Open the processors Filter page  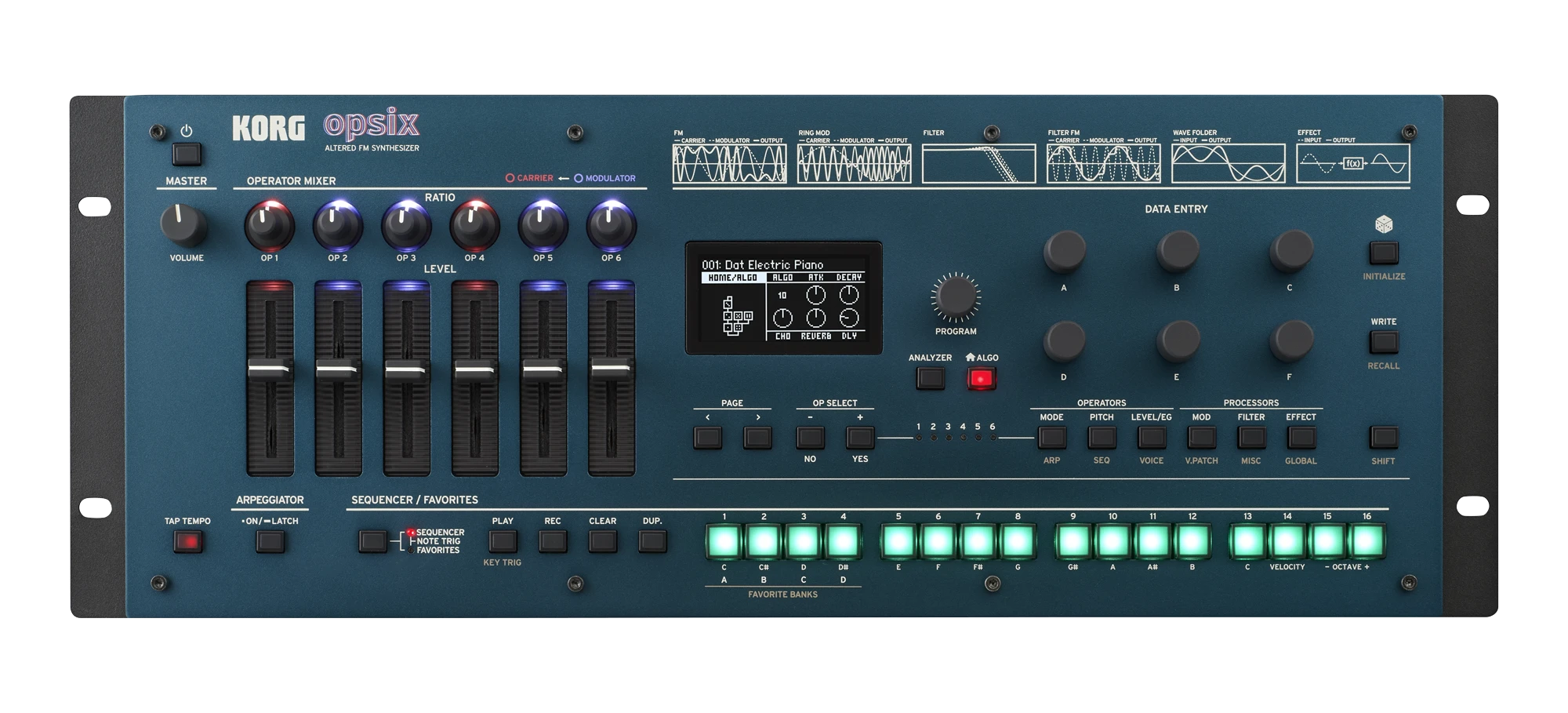point(1251,438)
